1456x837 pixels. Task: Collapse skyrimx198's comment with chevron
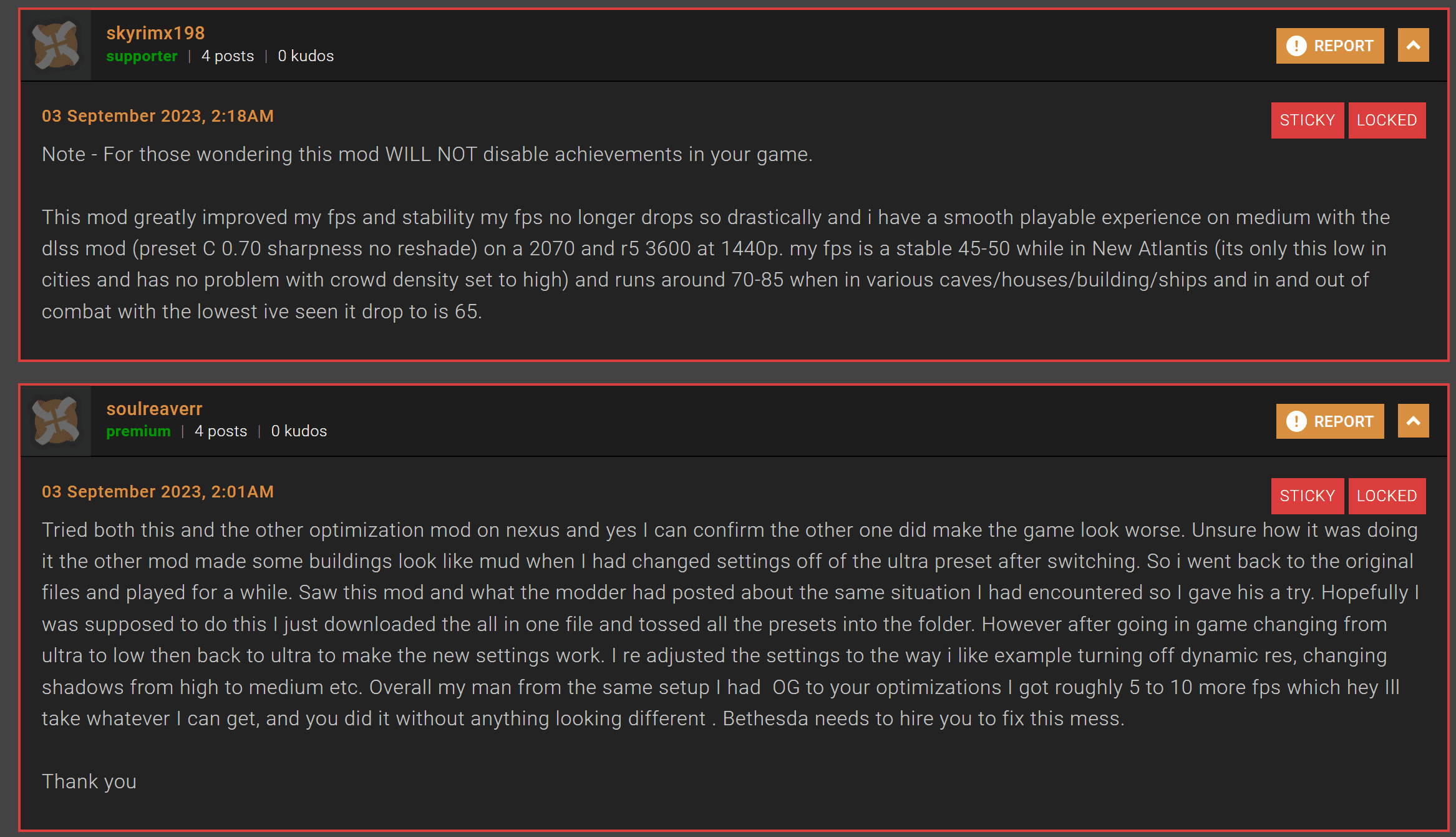pos(1413,46)
